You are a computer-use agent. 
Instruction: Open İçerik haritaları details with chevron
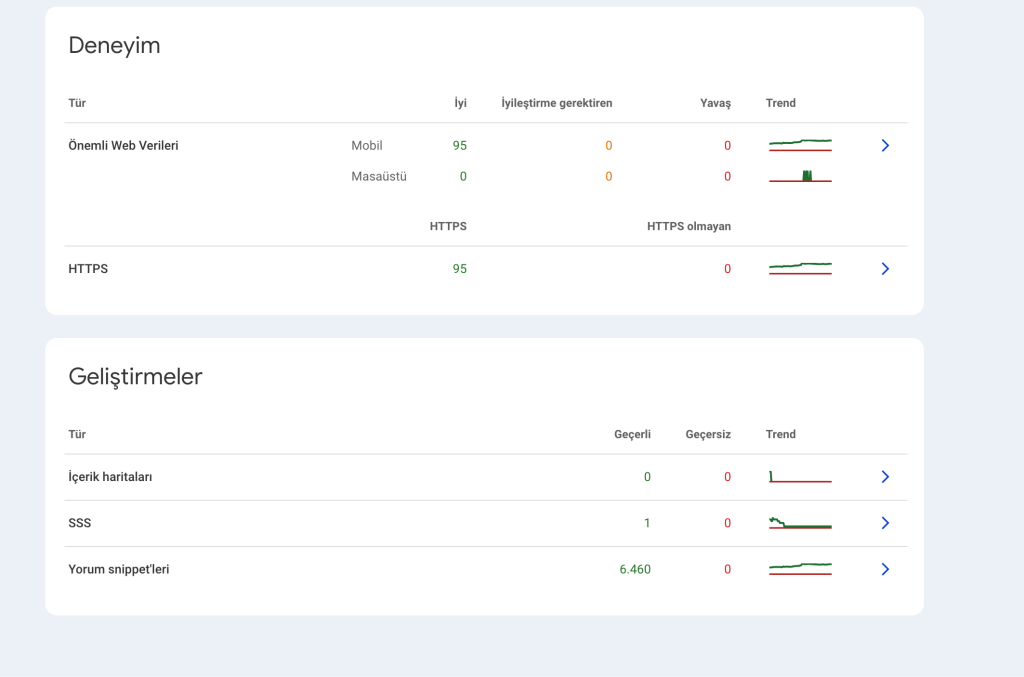click(885, 477)
